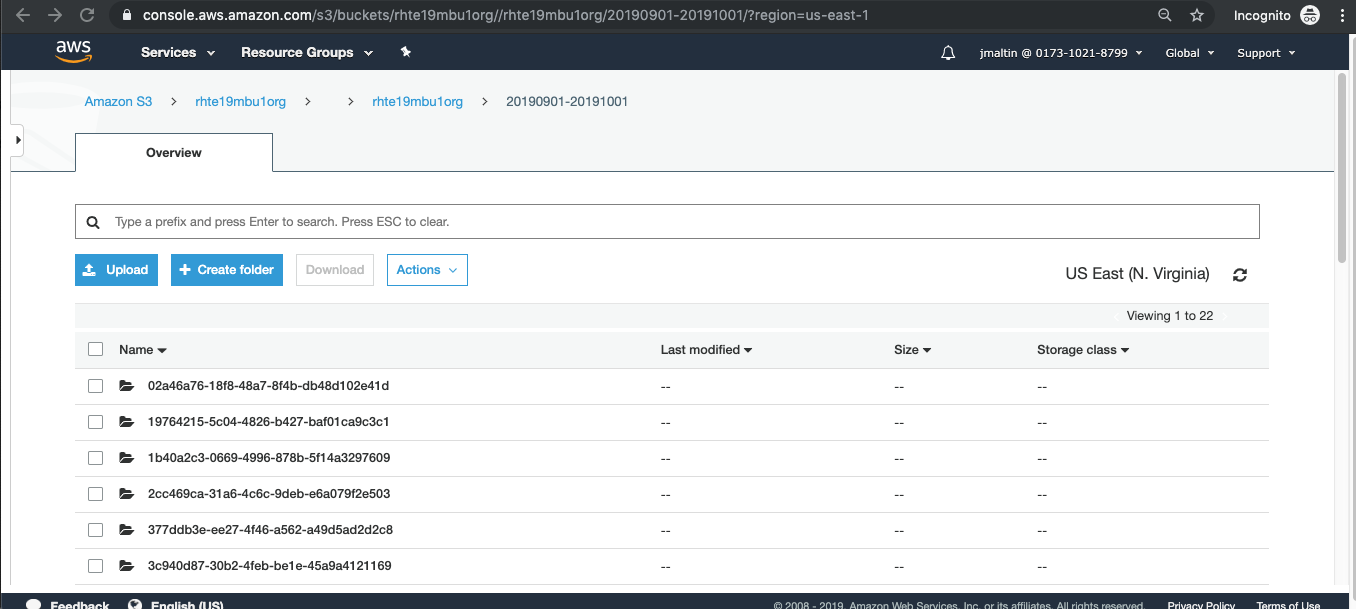Select checkbox for 3c940d87-30b2 folder
This screenshot has width=1356, height=609.
pos(96,566)
